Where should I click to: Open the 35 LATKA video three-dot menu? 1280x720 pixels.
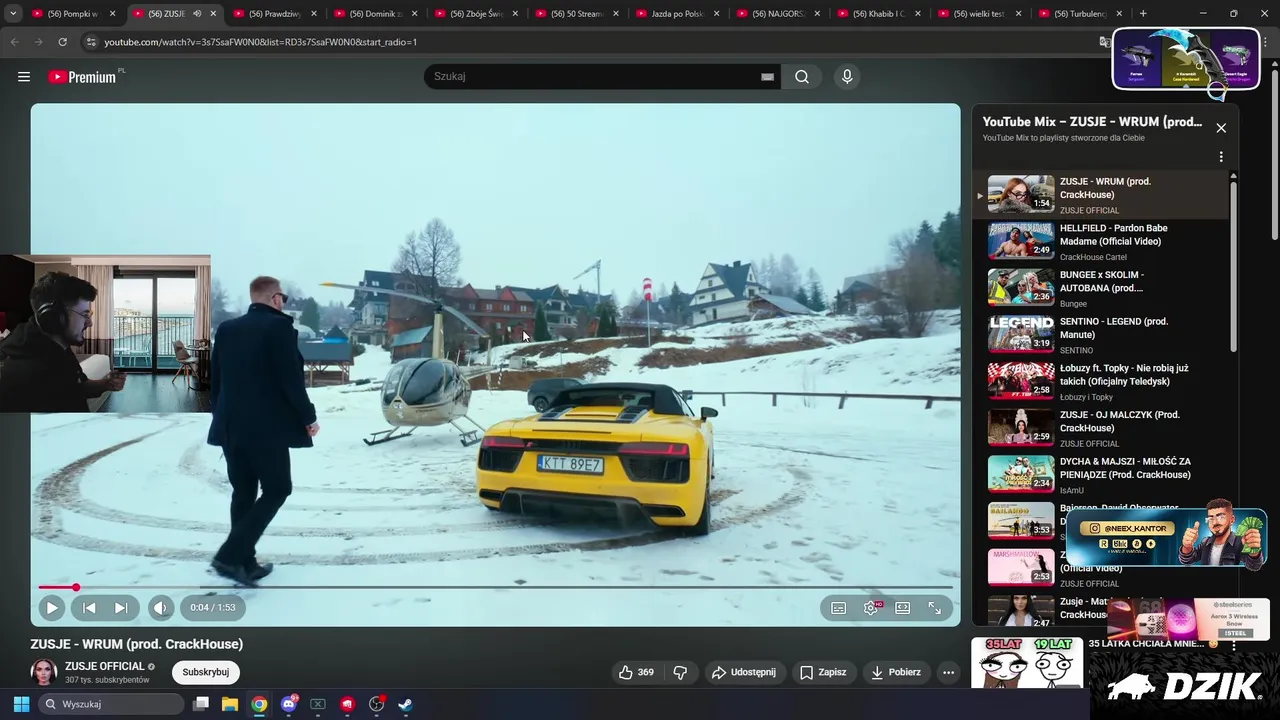coord(1234,646)
